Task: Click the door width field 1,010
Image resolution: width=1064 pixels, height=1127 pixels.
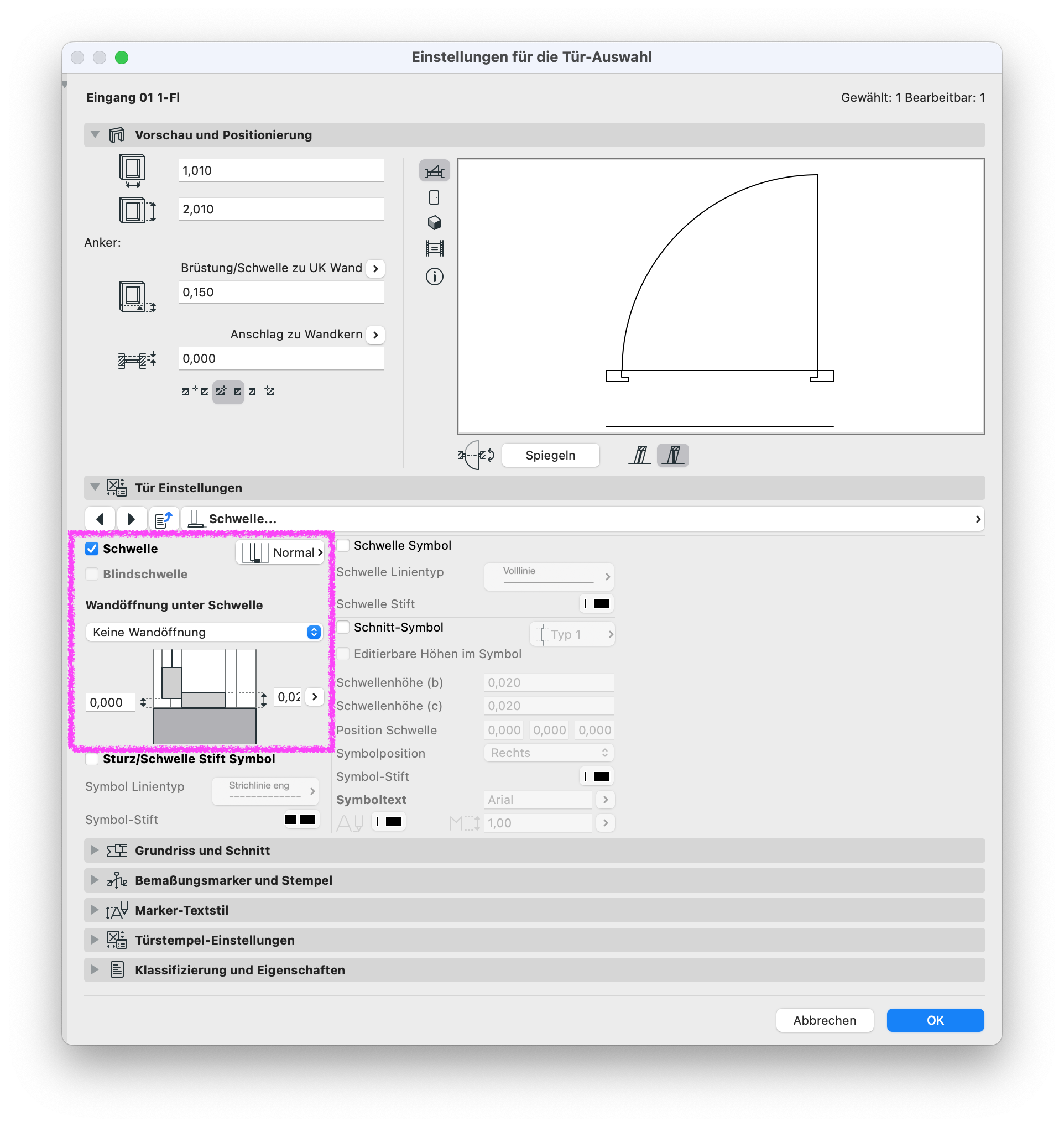Action: click(281, 171)
